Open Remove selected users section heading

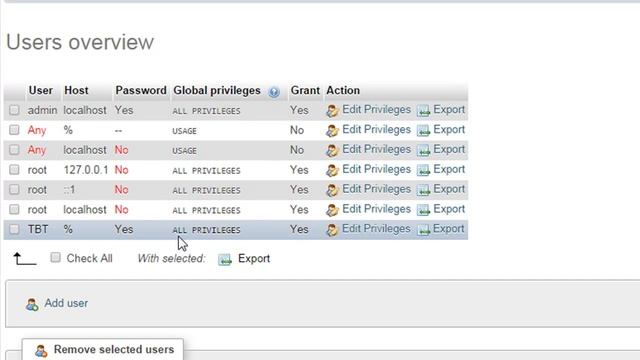point(114,350)
